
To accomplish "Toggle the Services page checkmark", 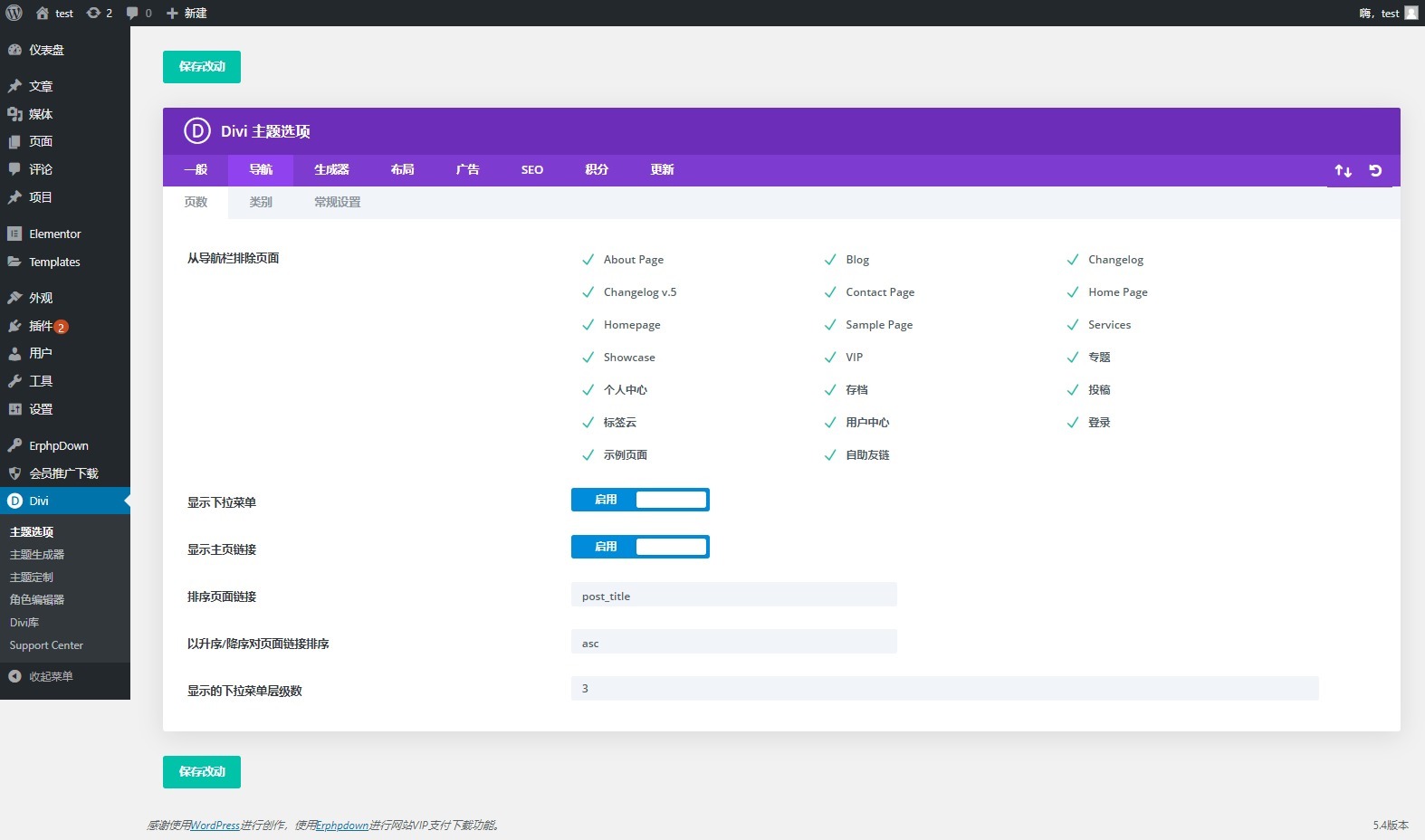I will [x=1073, y=325].
